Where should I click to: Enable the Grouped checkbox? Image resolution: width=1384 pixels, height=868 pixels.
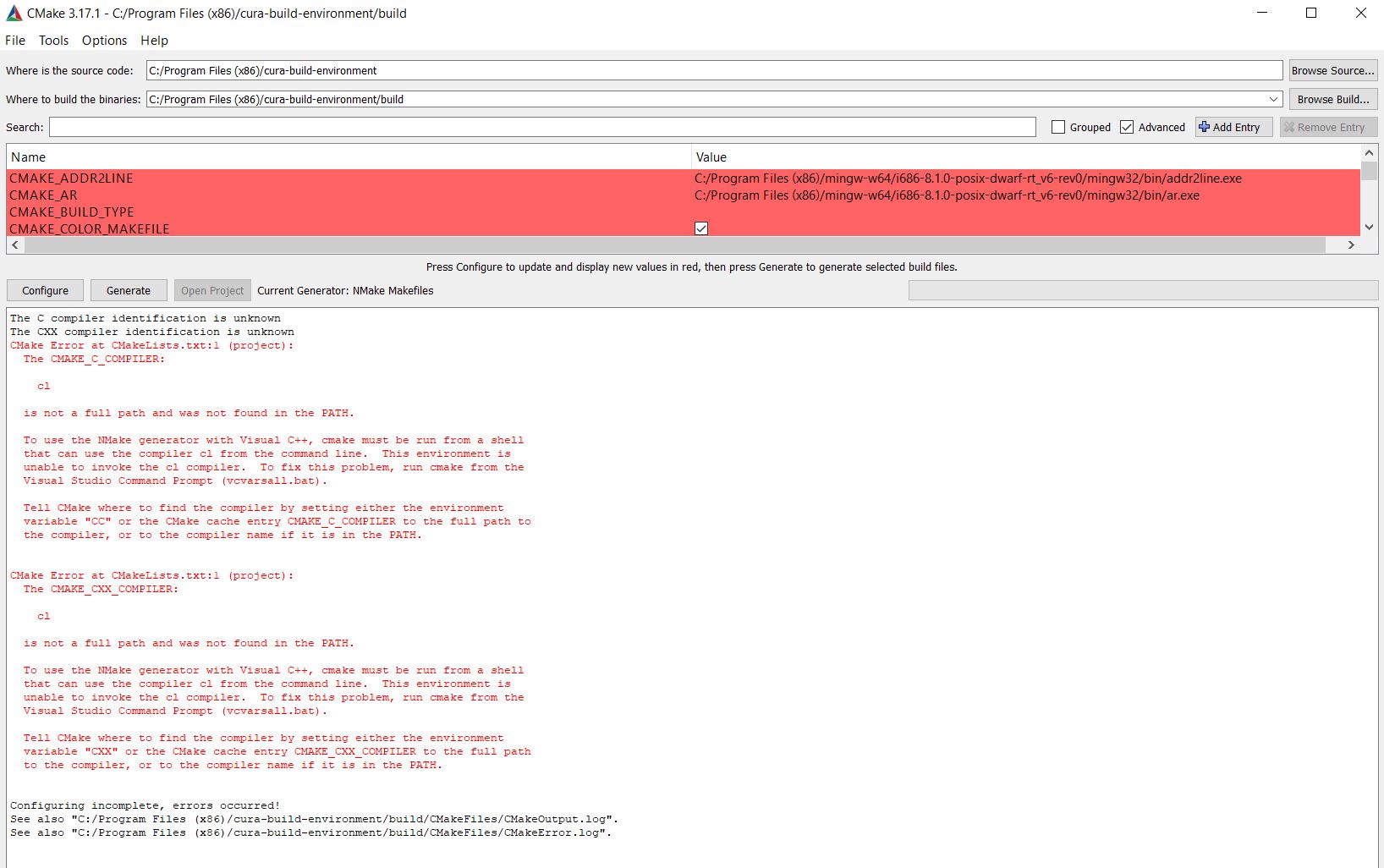tap(1058, 127)
